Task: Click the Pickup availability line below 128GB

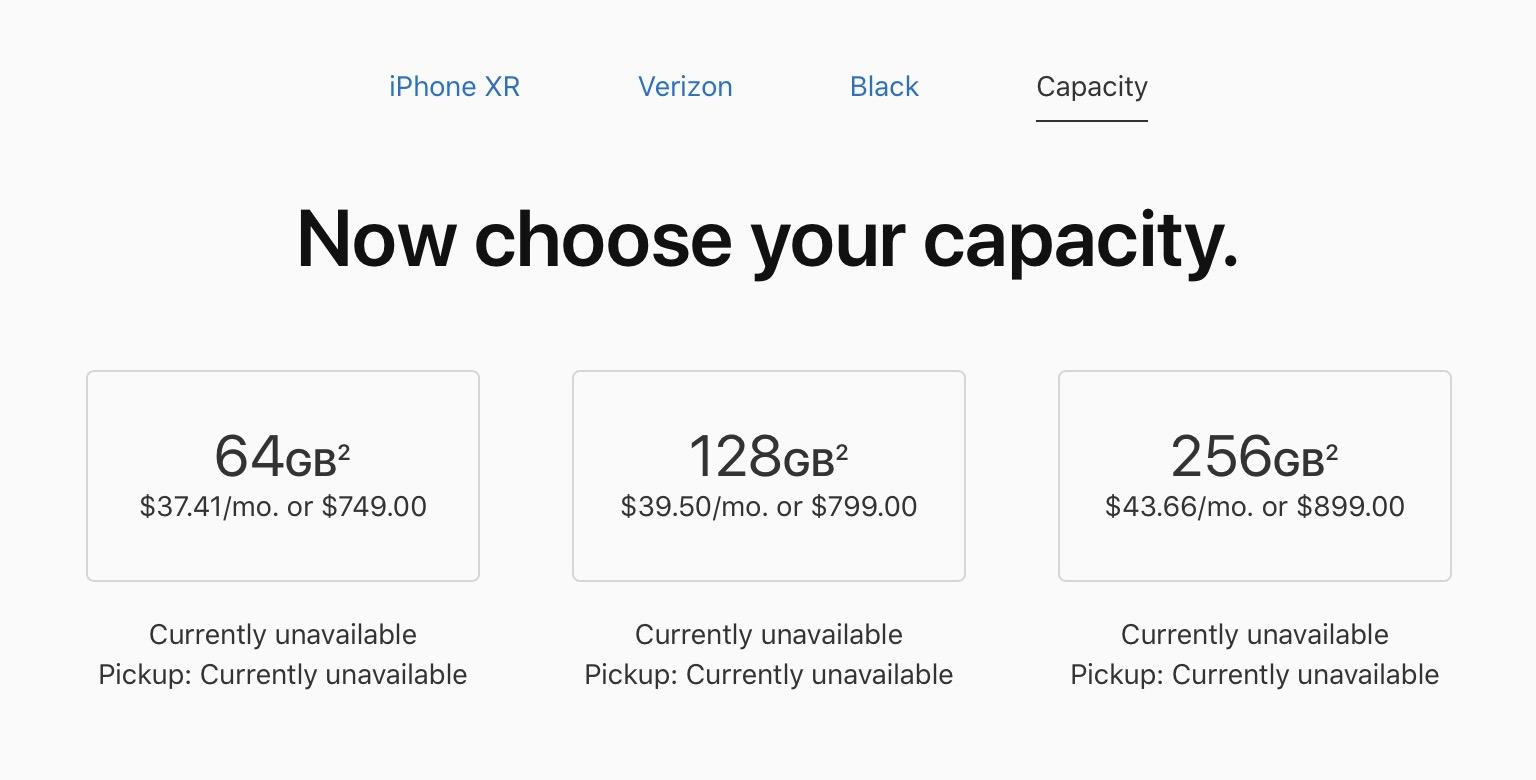Action: [768, 675]
